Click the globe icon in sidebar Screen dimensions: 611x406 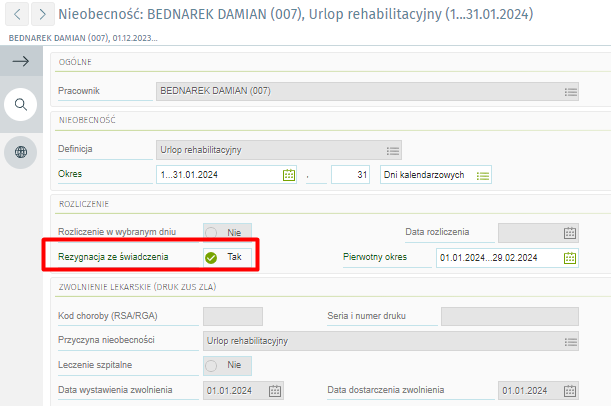click(x=20, y=152)
